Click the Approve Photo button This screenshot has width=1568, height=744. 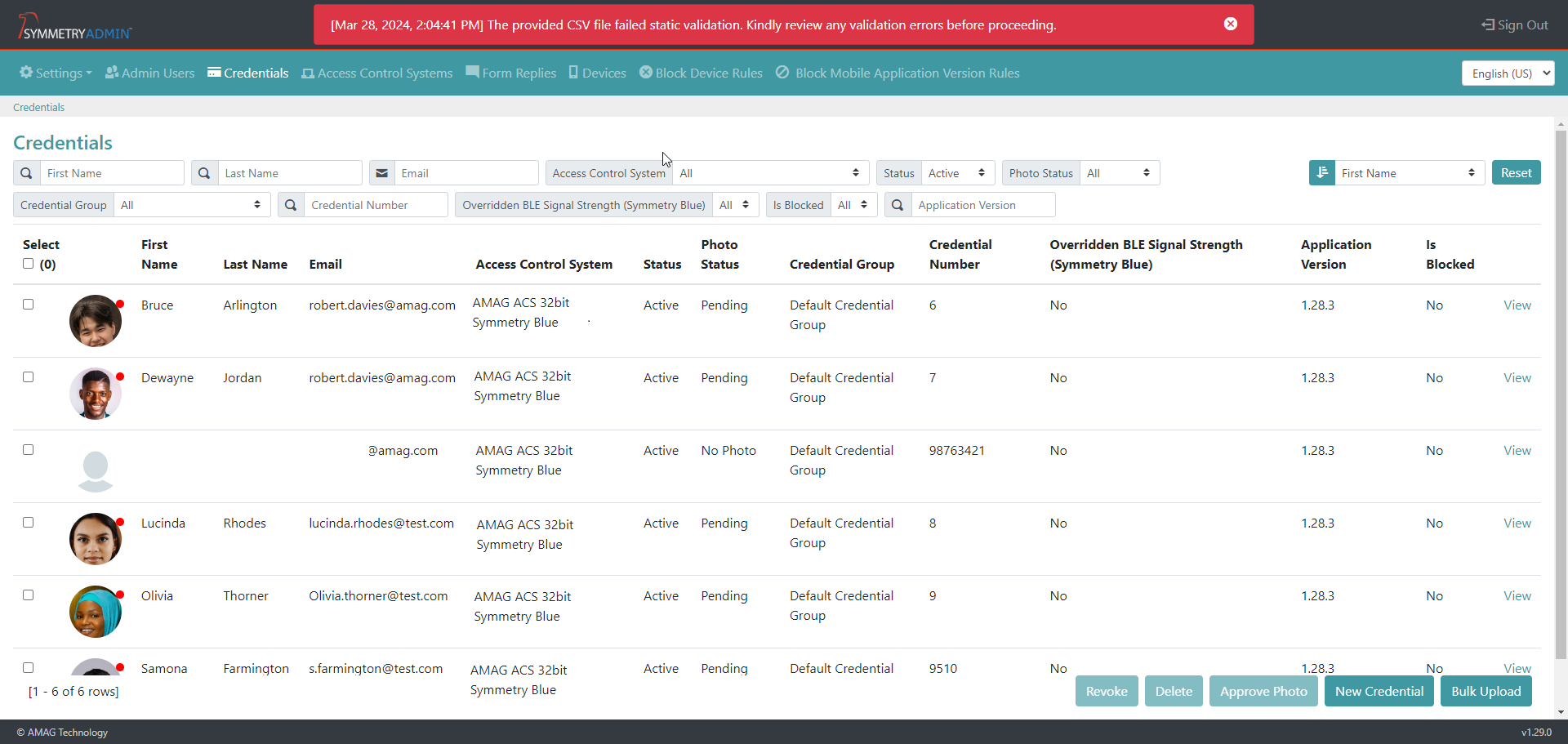click(x=1263, y=691)
